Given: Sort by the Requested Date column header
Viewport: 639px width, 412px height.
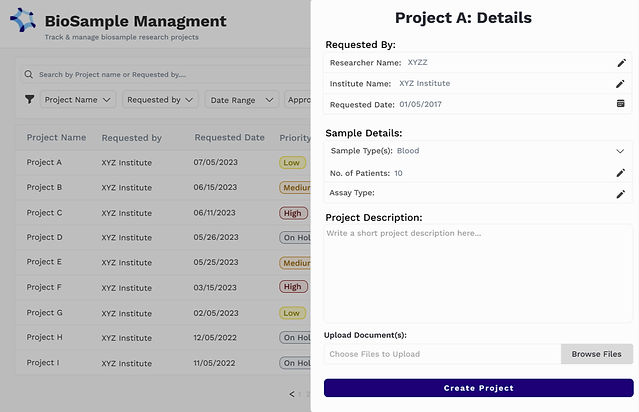Looking at the screenshot, I should (x=229, y=138).
